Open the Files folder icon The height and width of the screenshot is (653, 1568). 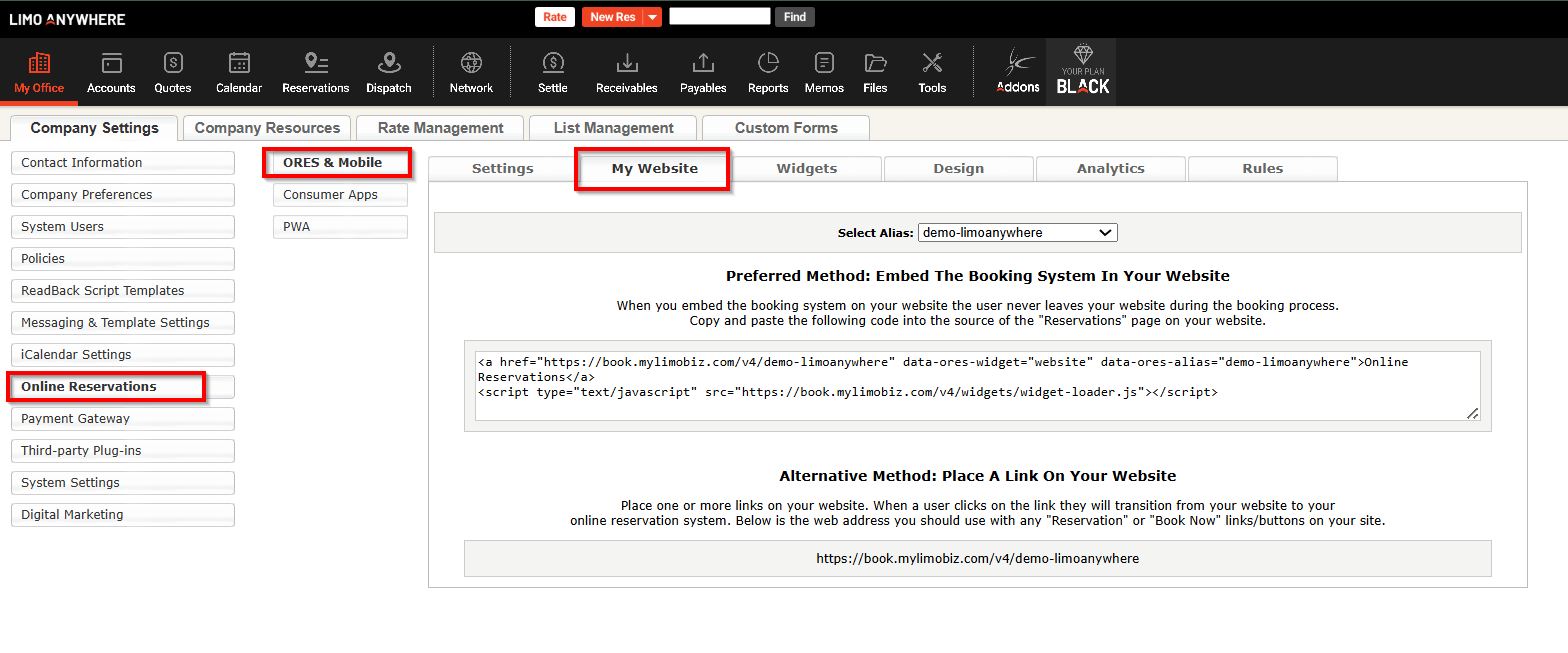click(875, 63)
